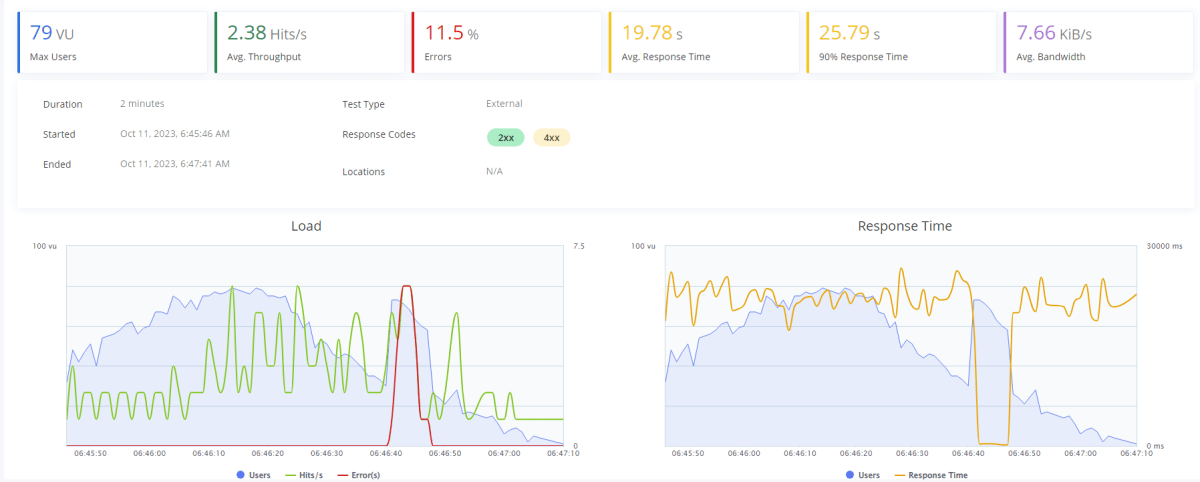Select the 4xx response code badge
Image resolution: width=1200 pixels, height=482 pixels.
tap(551, 138)
